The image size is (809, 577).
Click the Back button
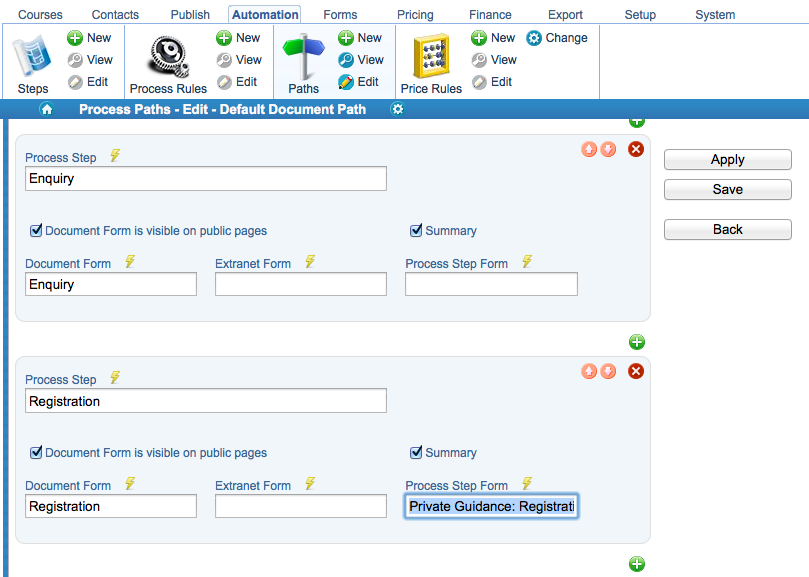[x=727, y=230]
